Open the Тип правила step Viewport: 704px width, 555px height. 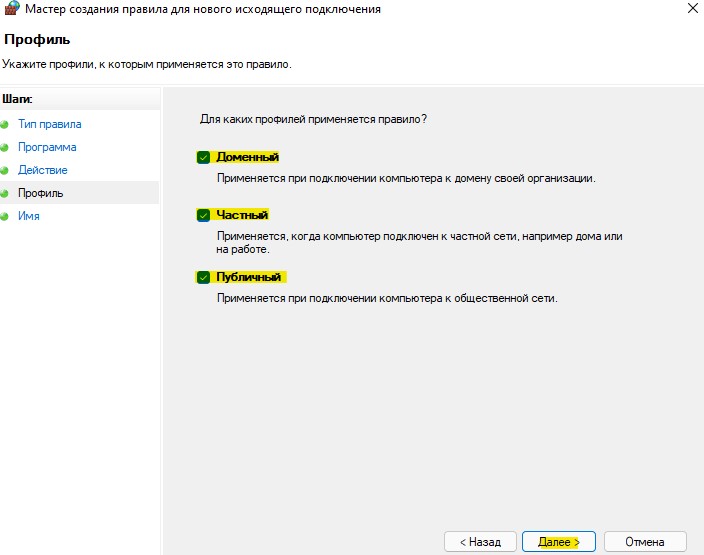(49, 124)
